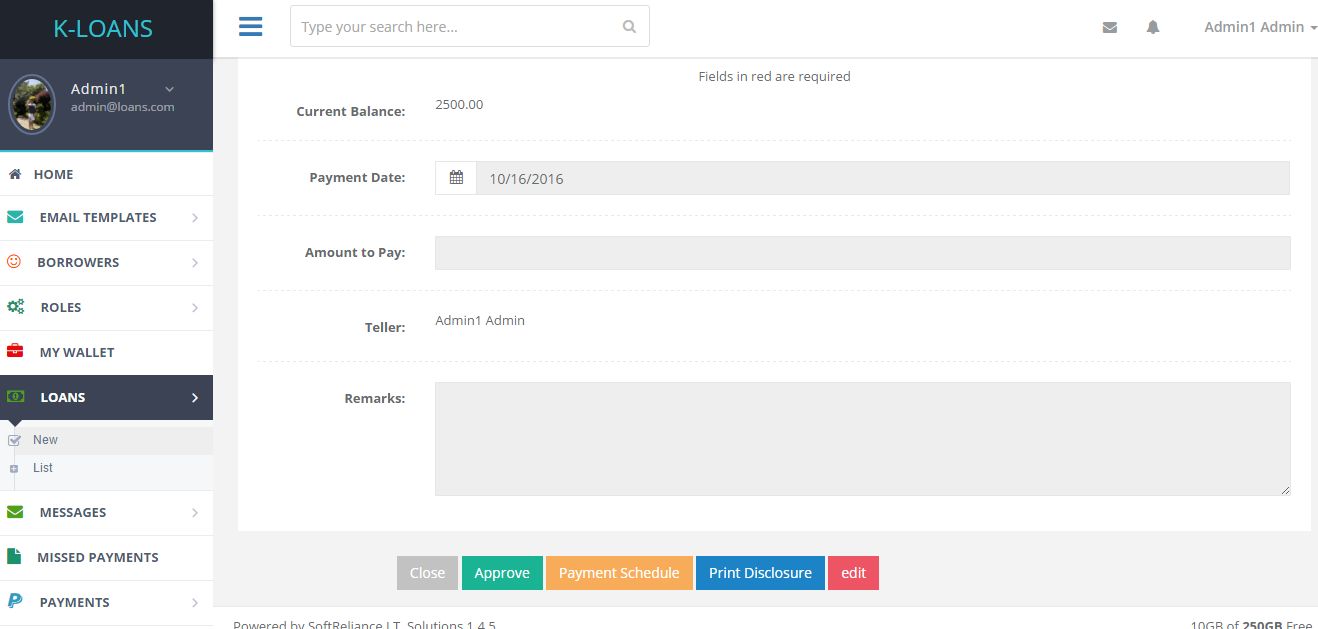1318x629 pixels.
Task: Click the Print Disclosure button
Action: click(760, 573)
